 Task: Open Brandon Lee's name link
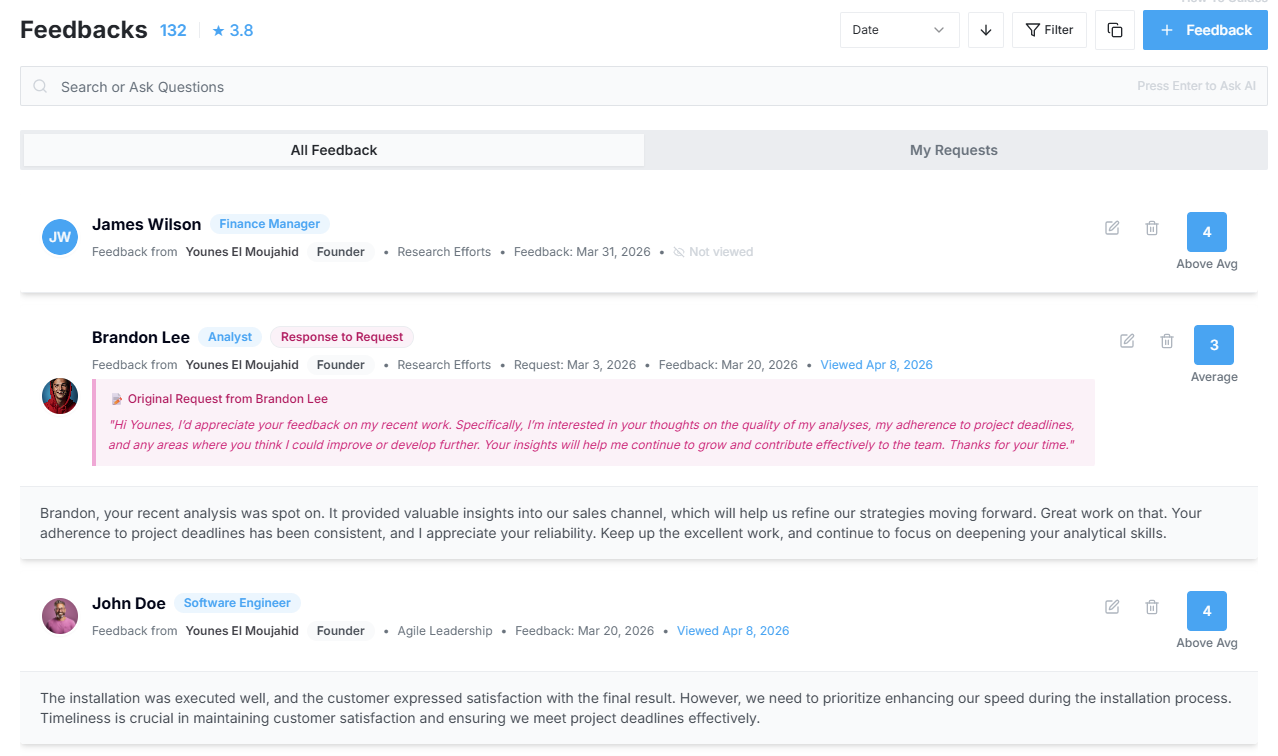(141, 337)
